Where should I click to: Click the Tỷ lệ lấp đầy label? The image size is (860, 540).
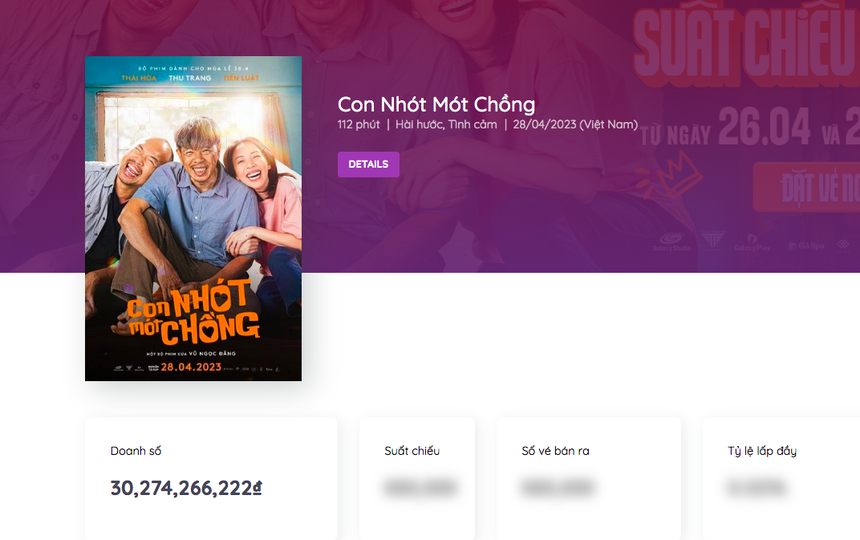[x=762, y=451]
